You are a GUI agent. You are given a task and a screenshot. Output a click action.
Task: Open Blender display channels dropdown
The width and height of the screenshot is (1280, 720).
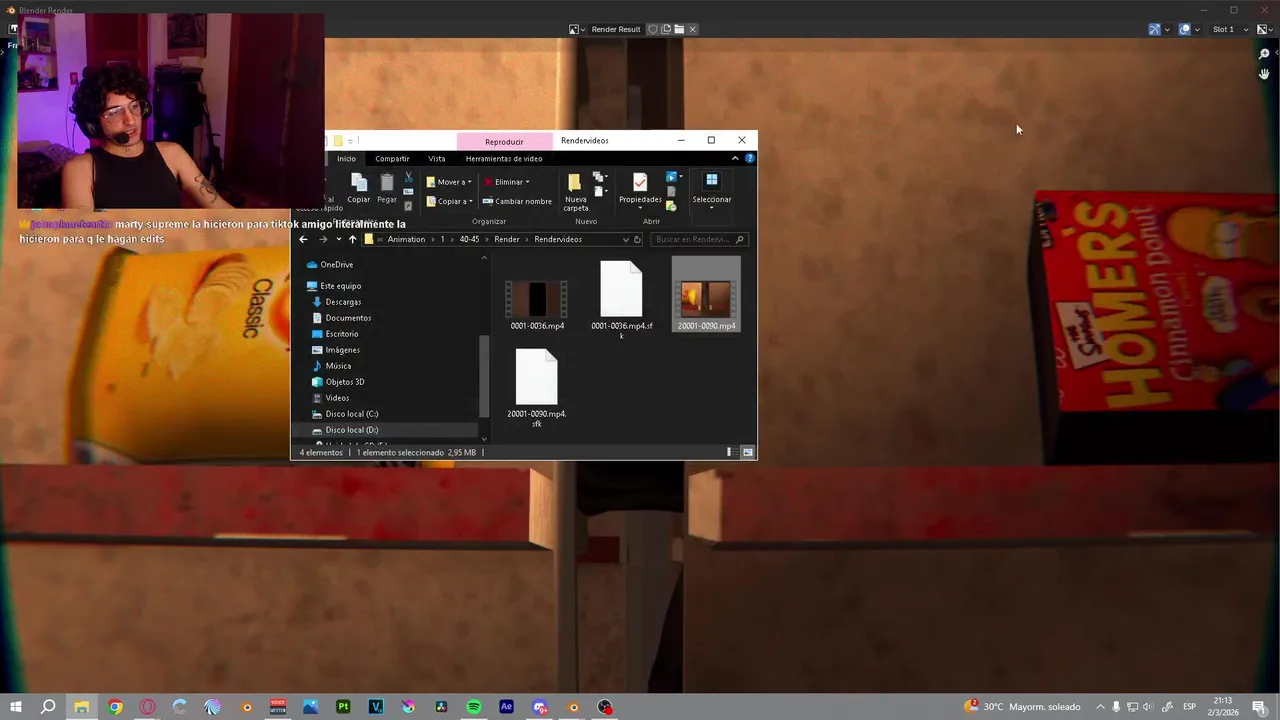pos(1264,29)
